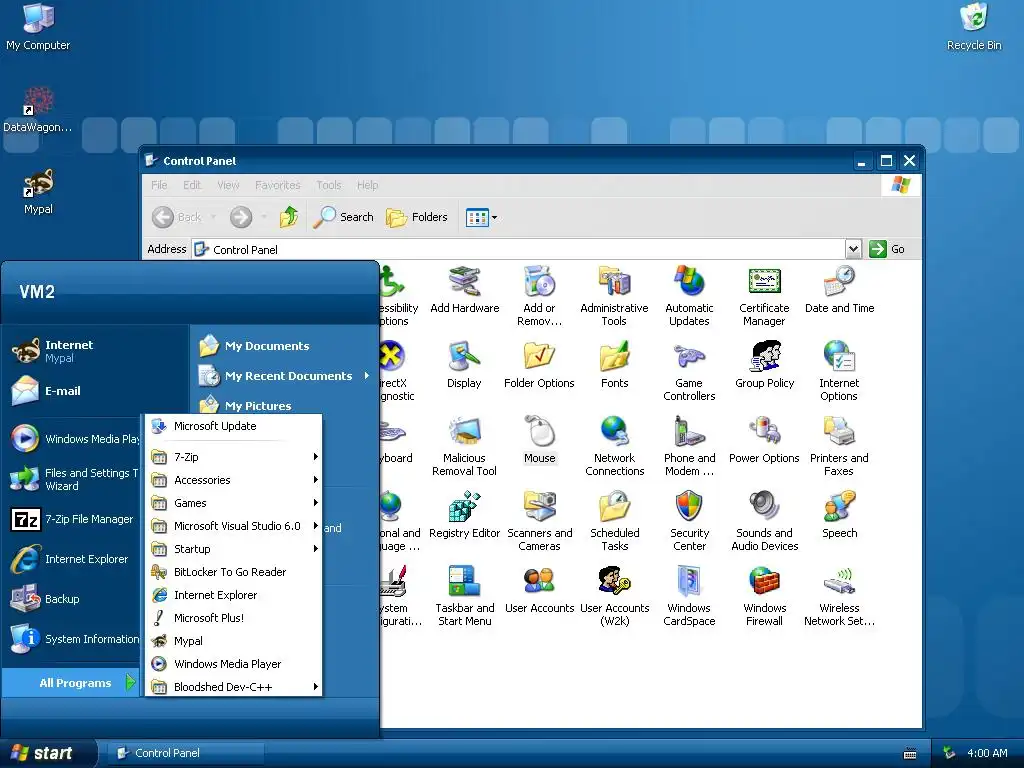Open 7-Zip File Manager in Start menu
This screenshot has width=1024, height=768.
click(x=74, y=519)
